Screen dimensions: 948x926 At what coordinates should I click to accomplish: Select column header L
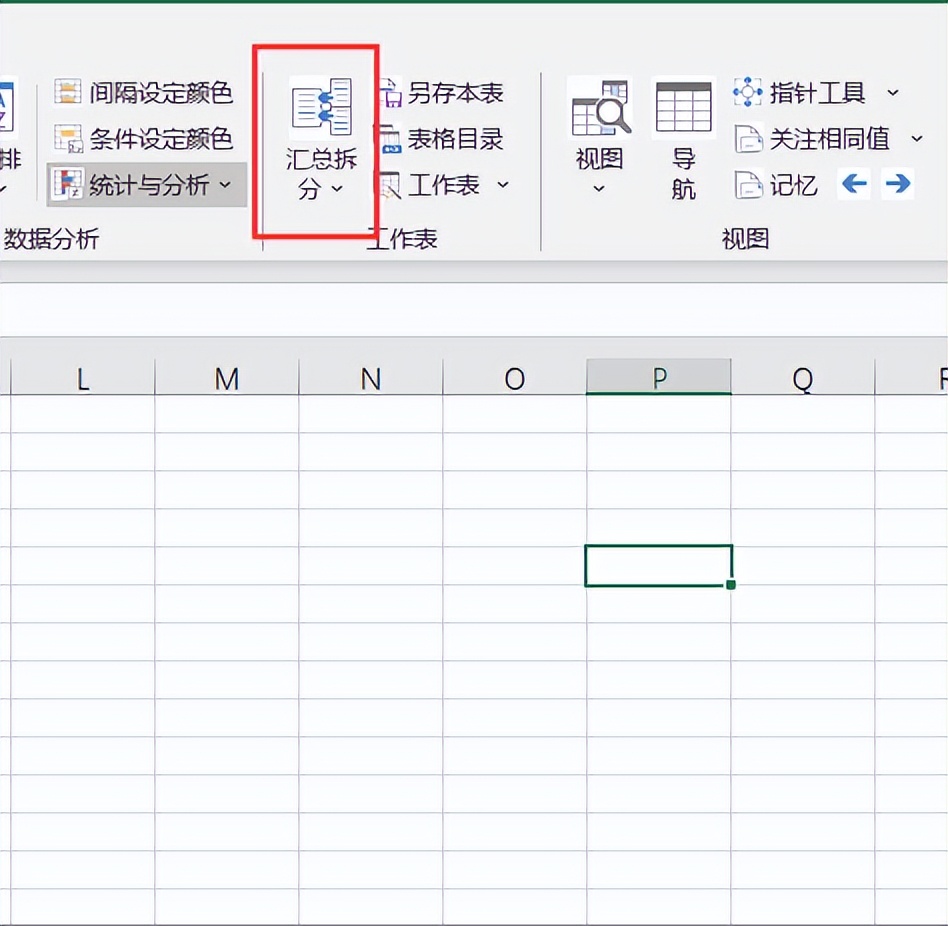(83, 379)
